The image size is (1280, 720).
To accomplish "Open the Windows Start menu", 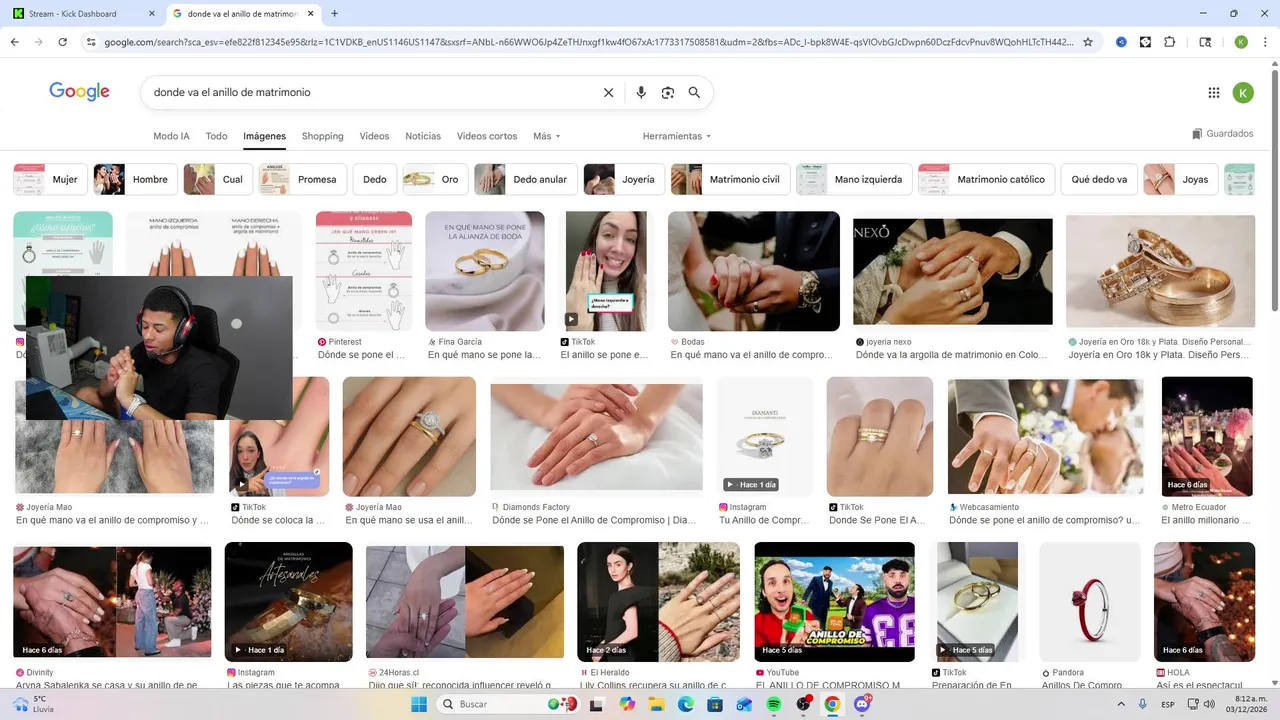I will 419,704.
